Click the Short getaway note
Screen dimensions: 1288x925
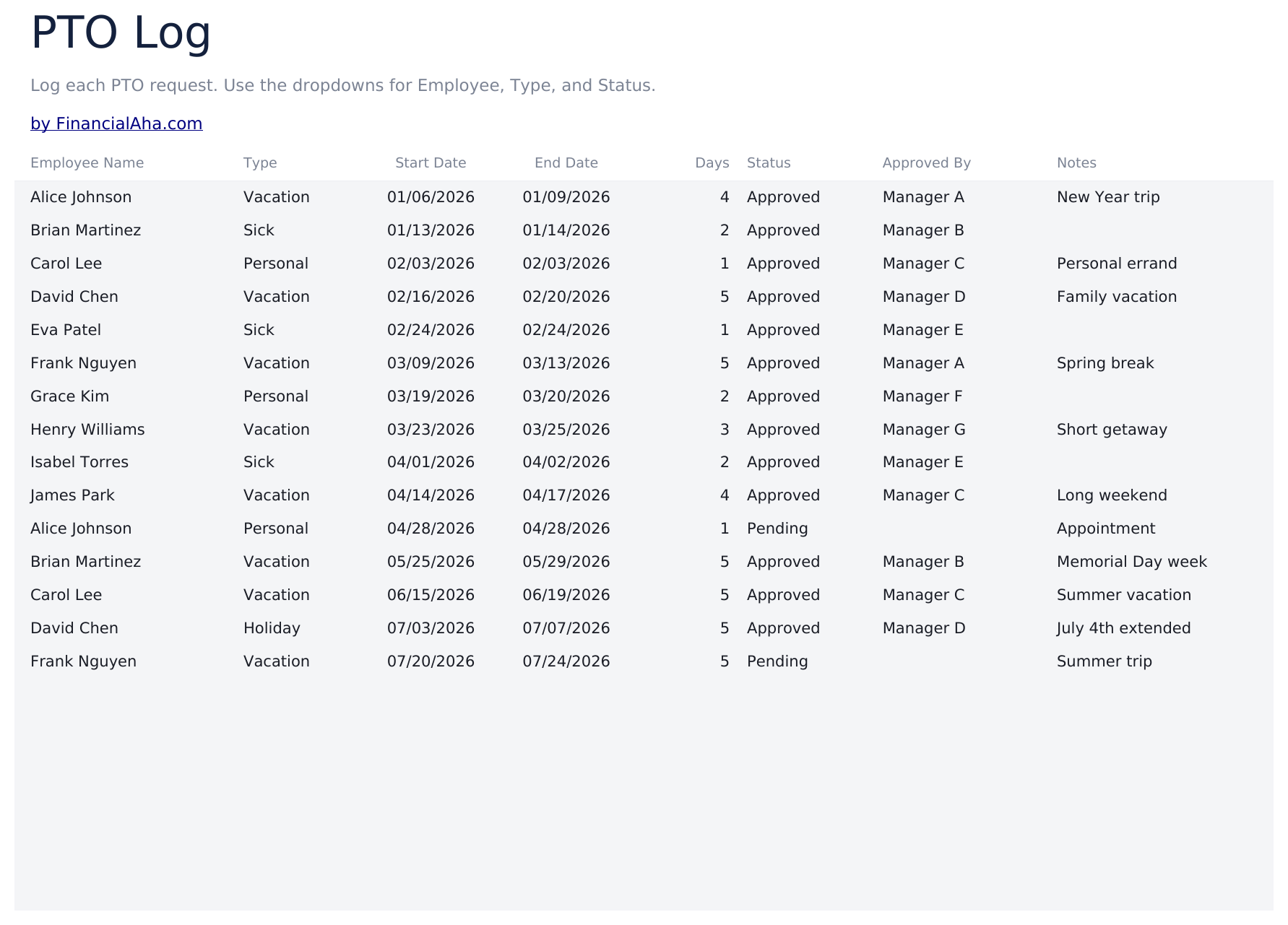[x=1112, y=430]
